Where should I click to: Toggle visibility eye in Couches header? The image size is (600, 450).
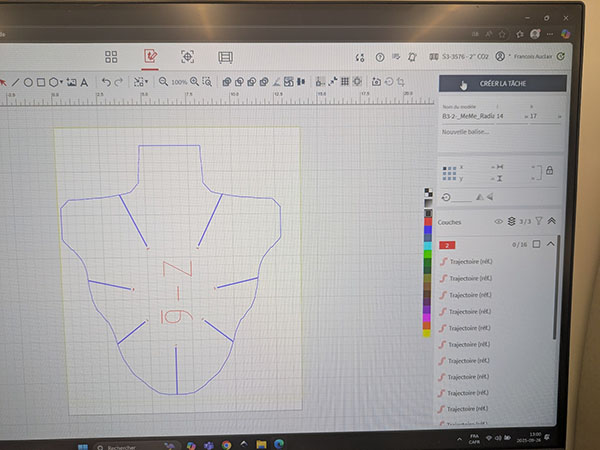[498, 222]
